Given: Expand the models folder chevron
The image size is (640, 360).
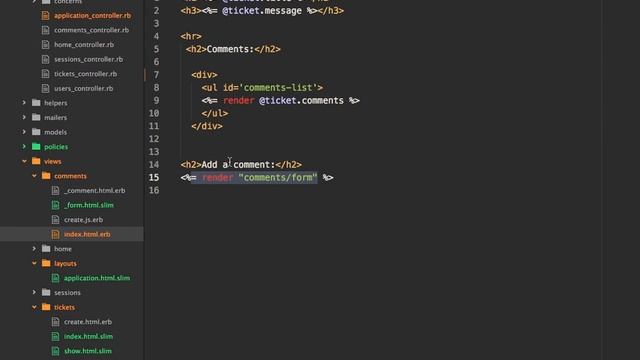Looking at the screenshot, I should (24, 132).
